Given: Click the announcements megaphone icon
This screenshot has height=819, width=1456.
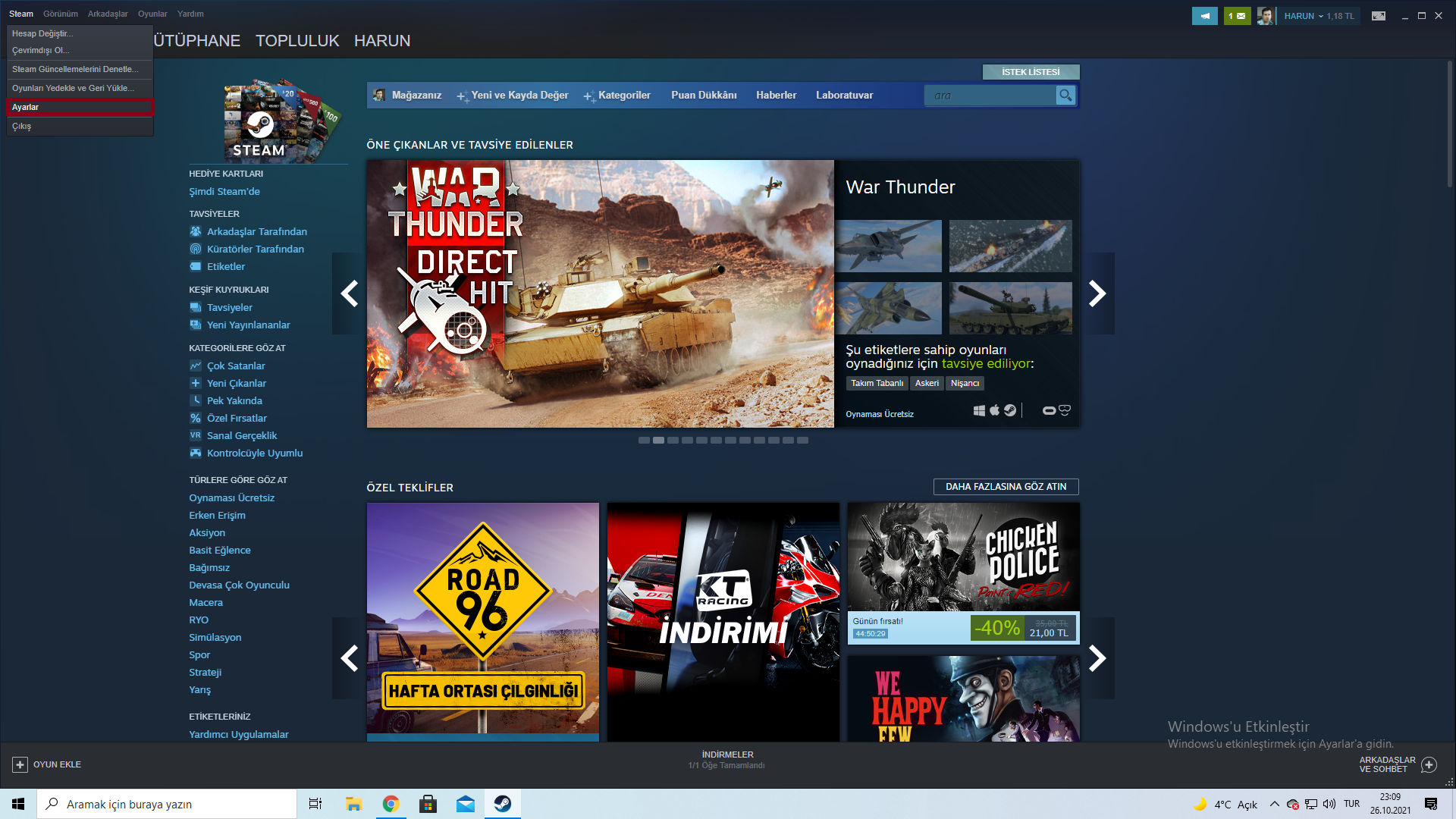Looking at the screenshot, I should (1204, 16).
